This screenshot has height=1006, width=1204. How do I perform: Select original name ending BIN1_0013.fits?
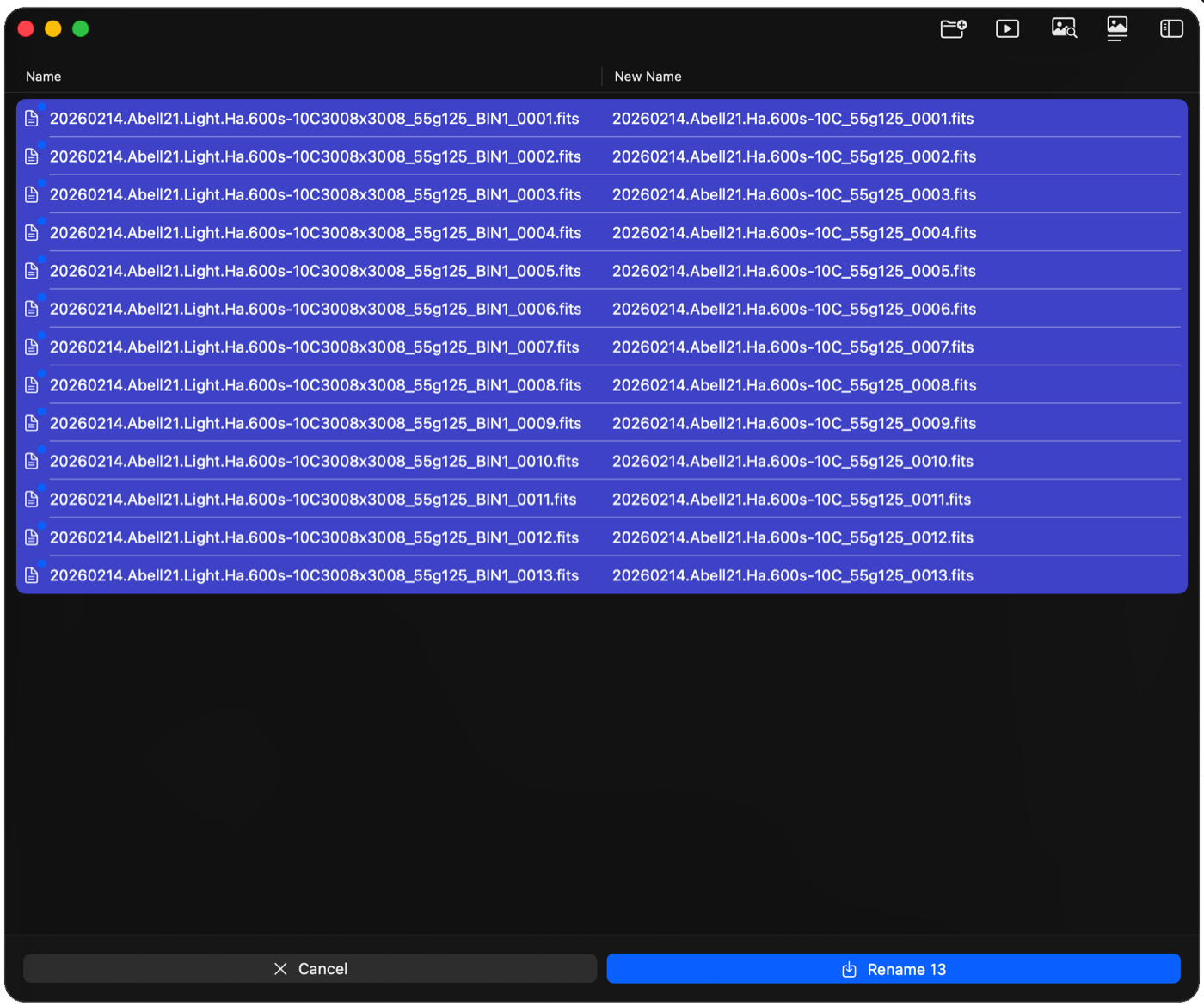pos(314,575)
